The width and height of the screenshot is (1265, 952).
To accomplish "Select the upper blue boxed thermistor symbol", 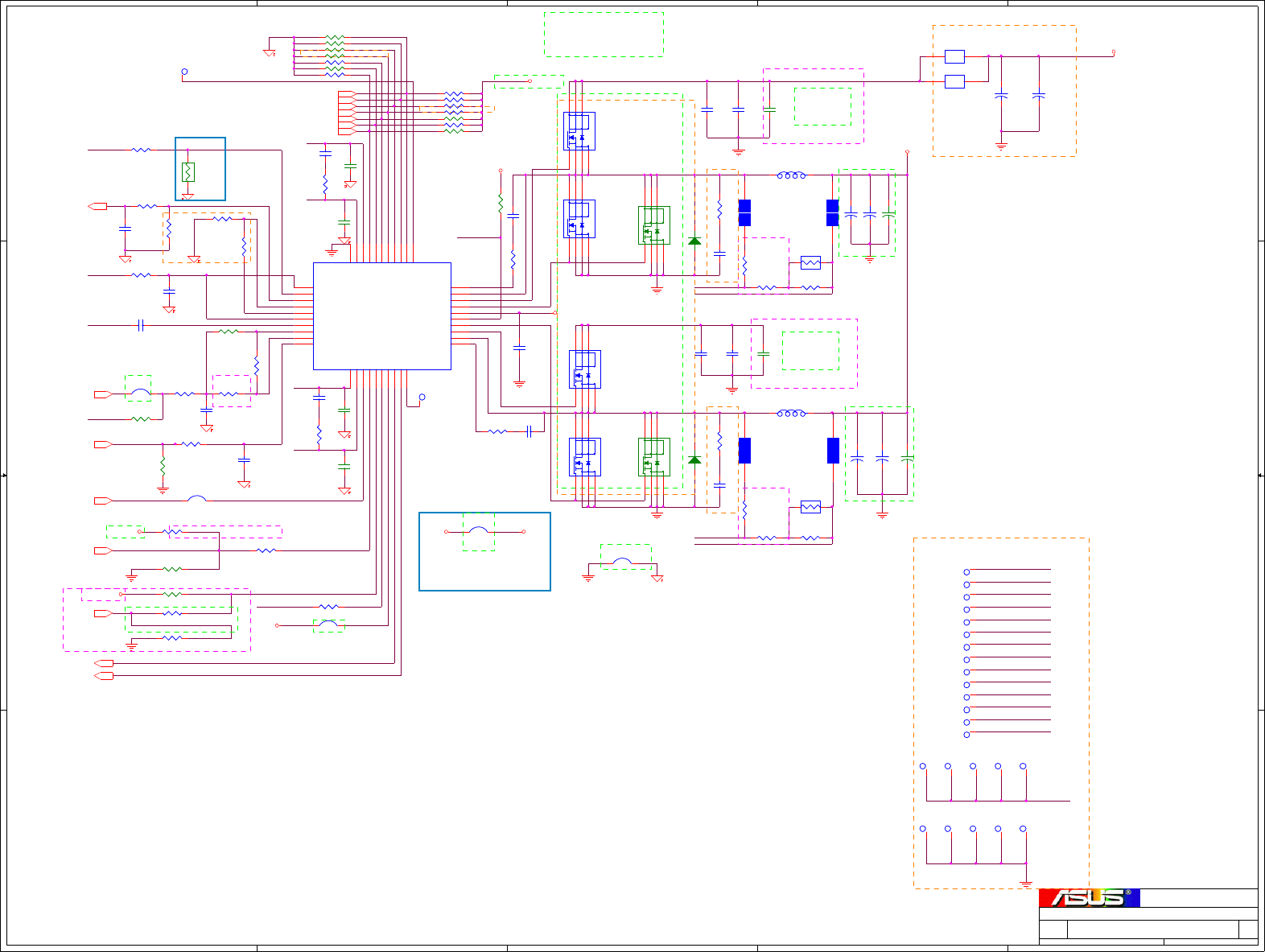I will click(x=810, y=262).
